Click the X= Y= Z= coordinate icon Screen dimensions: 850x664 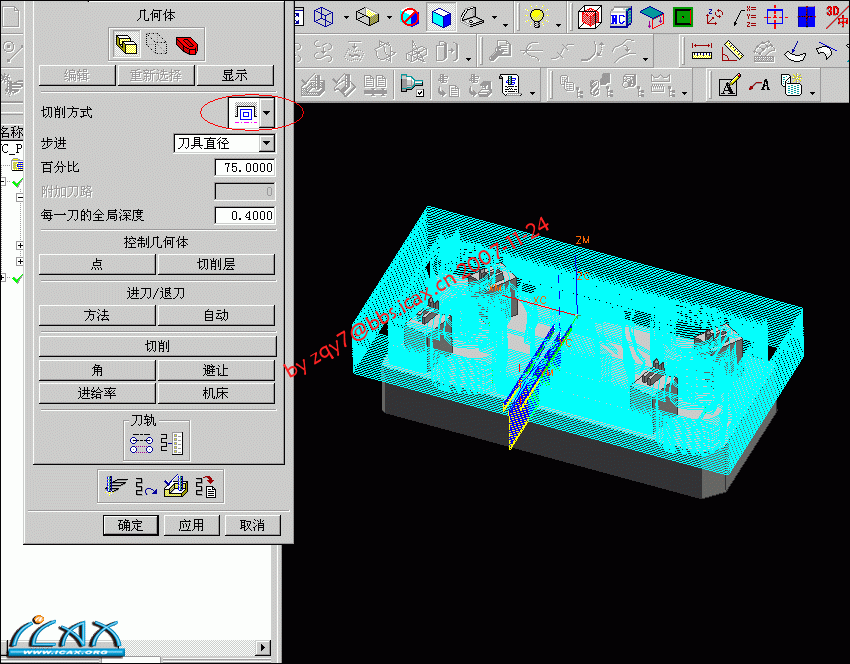[x=745, y=17]
